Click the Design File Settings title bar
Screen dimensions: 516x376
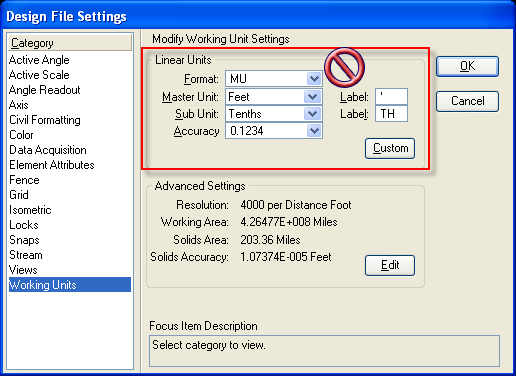[258, 16]
